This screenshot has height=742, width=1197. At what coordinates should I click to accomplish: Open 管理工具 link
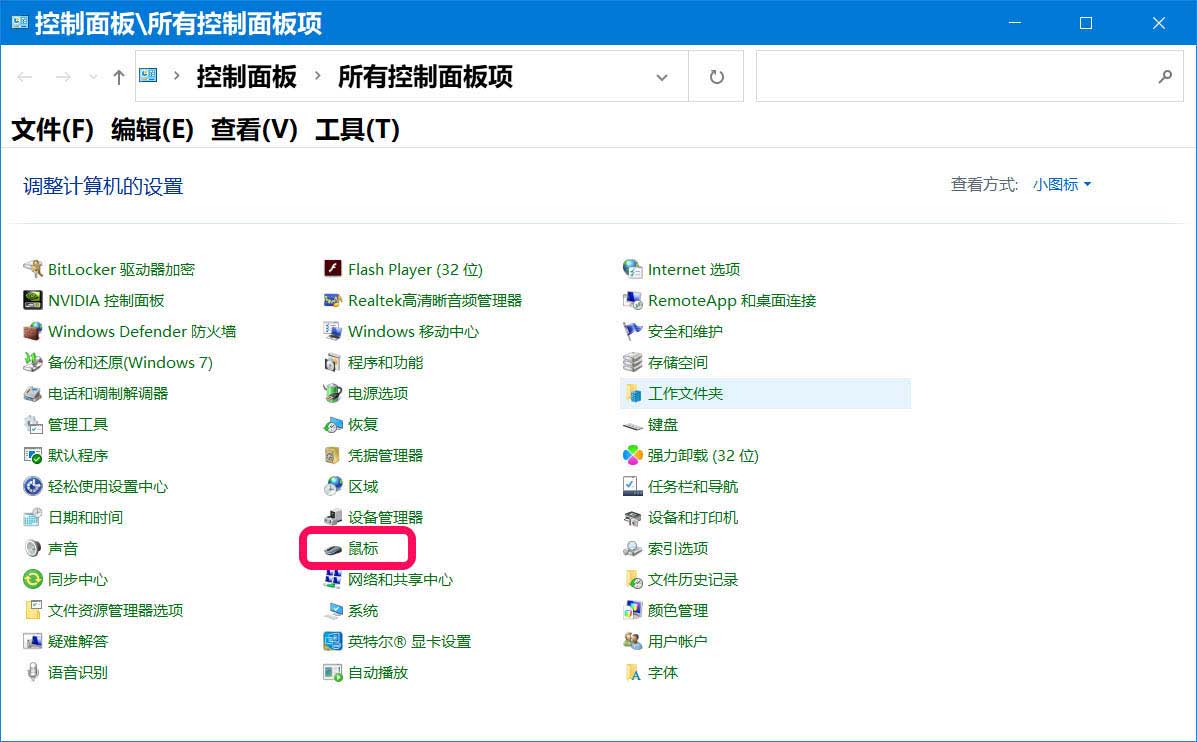pos(78,424)
